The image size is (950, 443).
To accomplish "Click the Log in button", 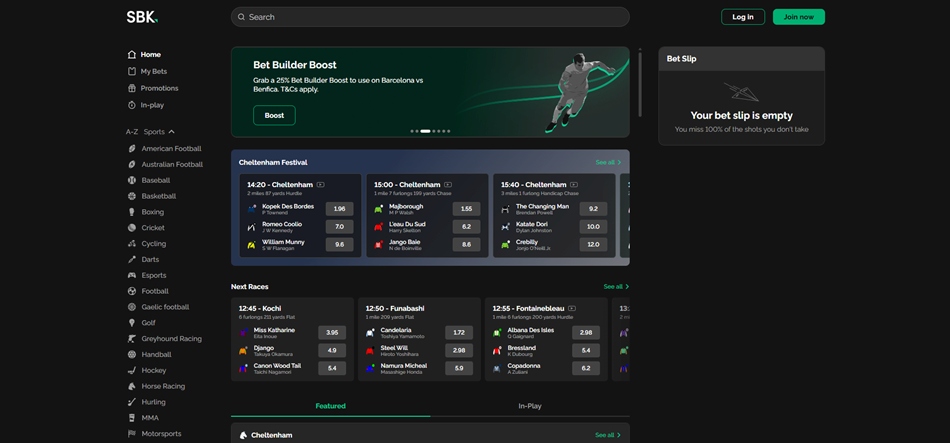I will (743, 17).
